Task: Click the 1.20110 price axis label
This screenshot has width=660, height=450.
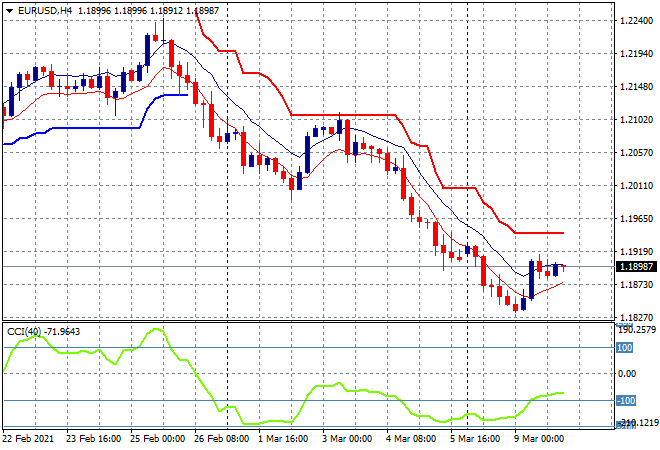Action: pos(631,186)
